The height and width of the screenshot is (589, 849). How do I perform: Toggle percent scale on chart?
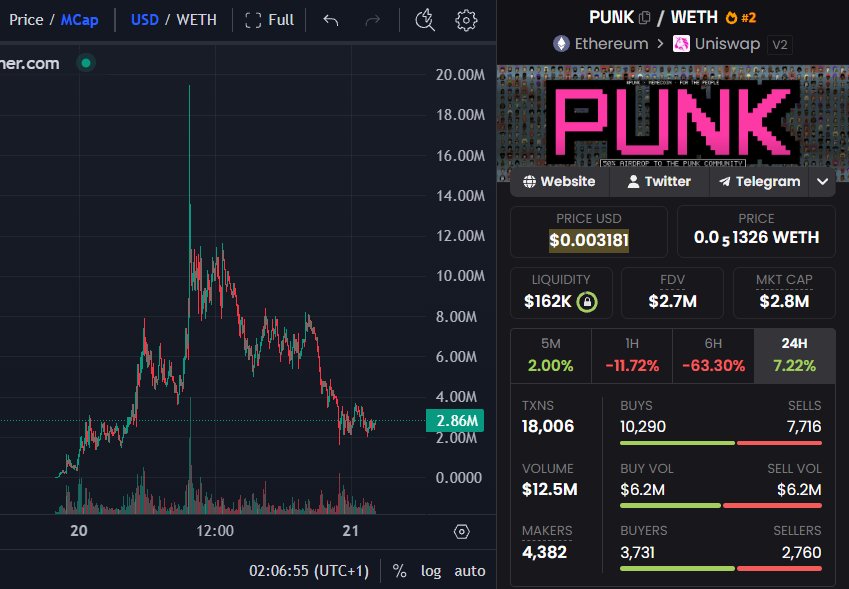pyautogui.click(x=400, y=571)
